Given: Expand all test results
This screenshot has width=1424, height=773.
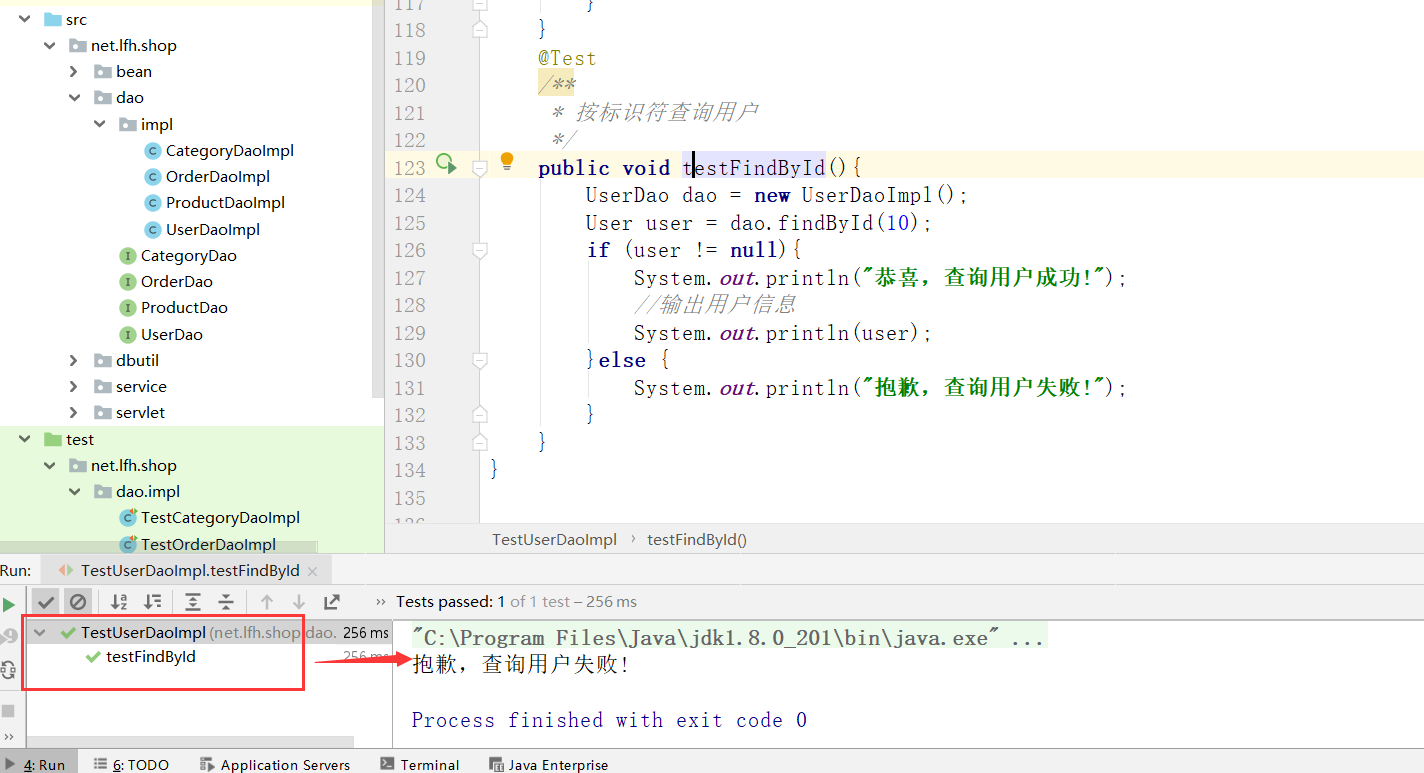Looking at the screenshot, I should pyautogui.click(x=193, y=602).
